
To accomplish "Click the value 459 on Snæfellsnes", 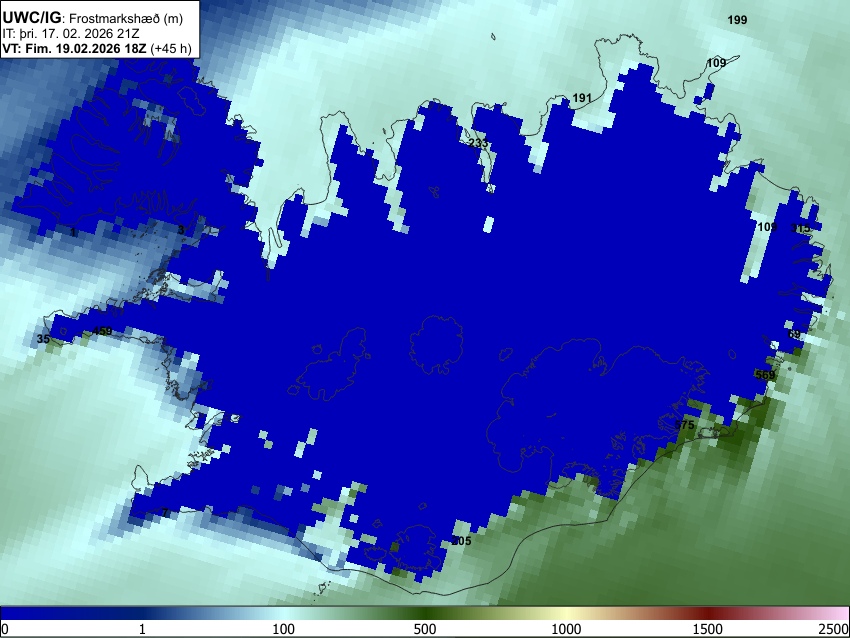I will (102, 331).
